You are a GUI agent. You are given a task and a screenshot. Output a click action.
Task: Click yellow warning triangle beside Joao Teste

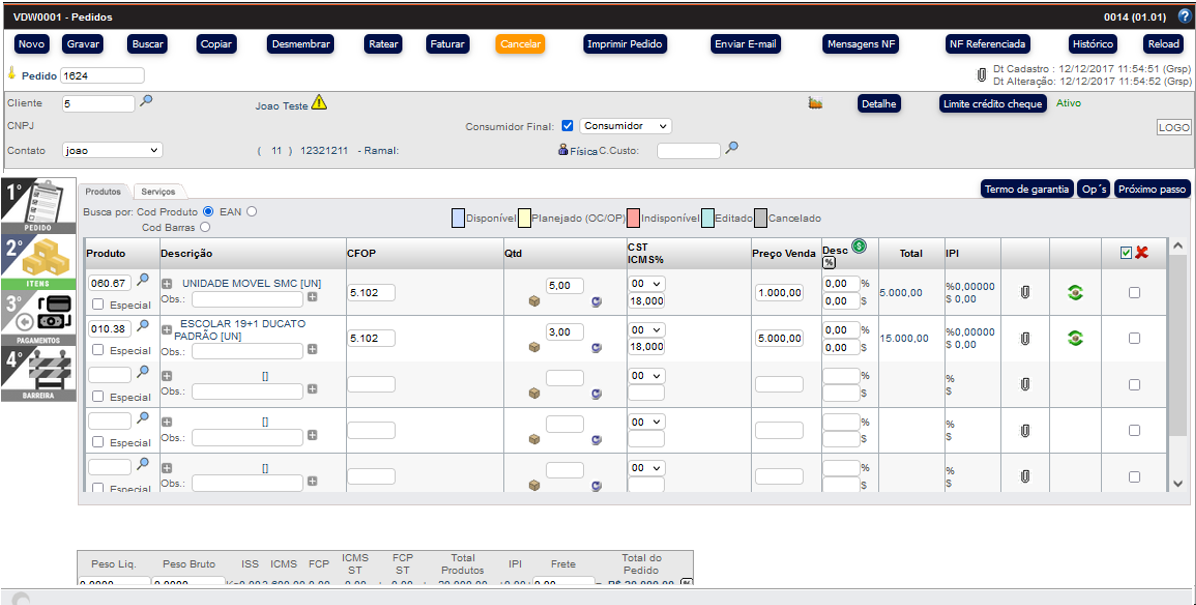[319, 103]
